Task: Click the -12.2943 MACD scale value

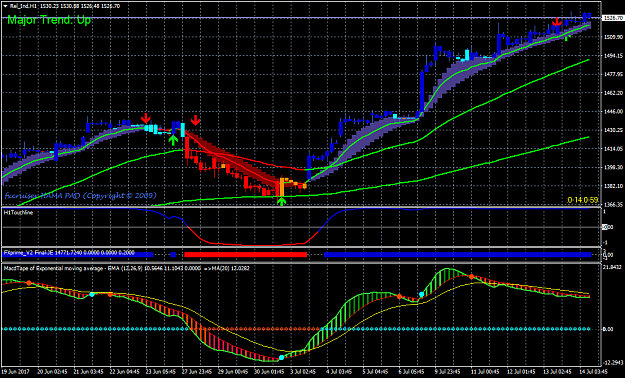Action: point(613,362)
